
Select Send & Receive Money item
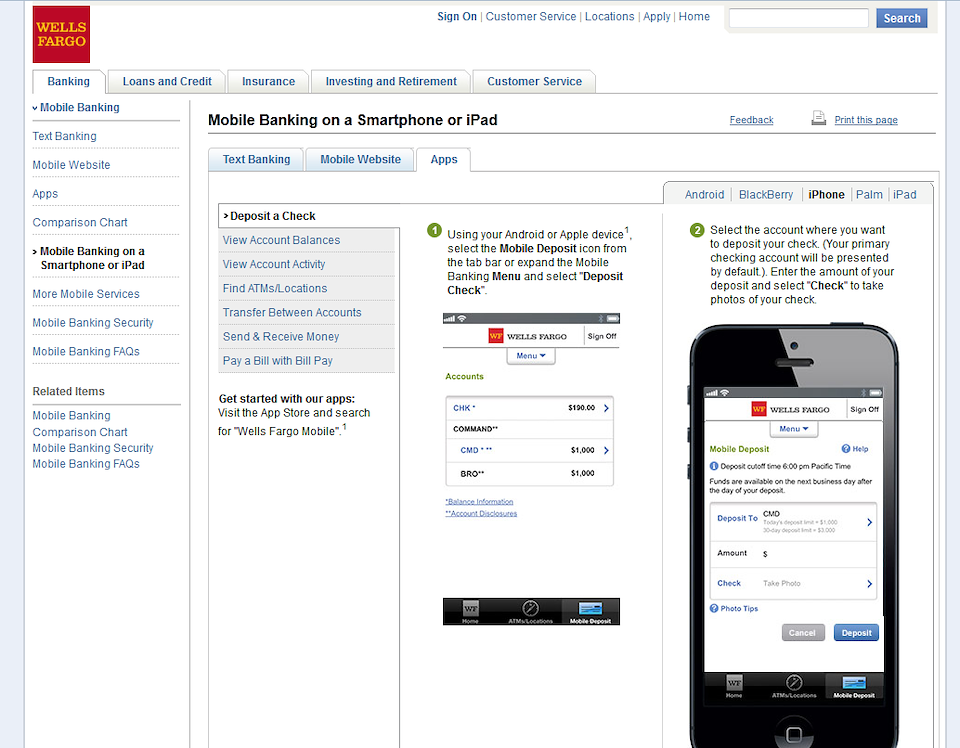tap(307, 337)
